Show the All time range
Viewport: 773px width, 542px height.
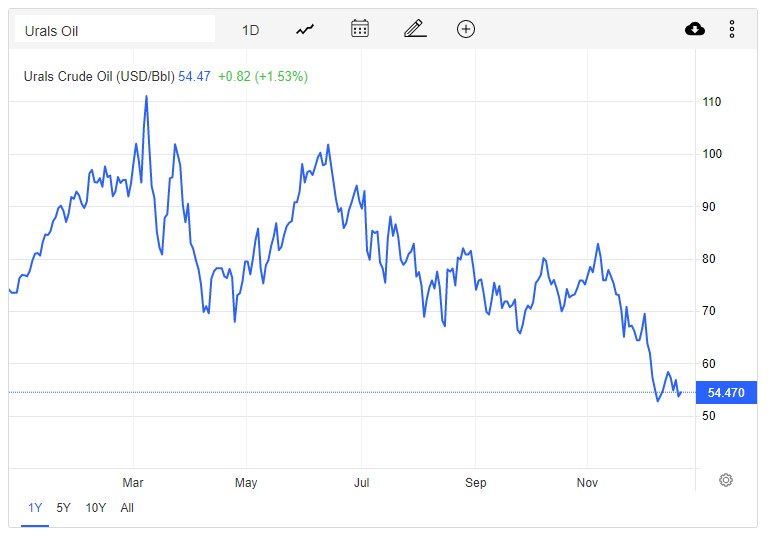127,508
